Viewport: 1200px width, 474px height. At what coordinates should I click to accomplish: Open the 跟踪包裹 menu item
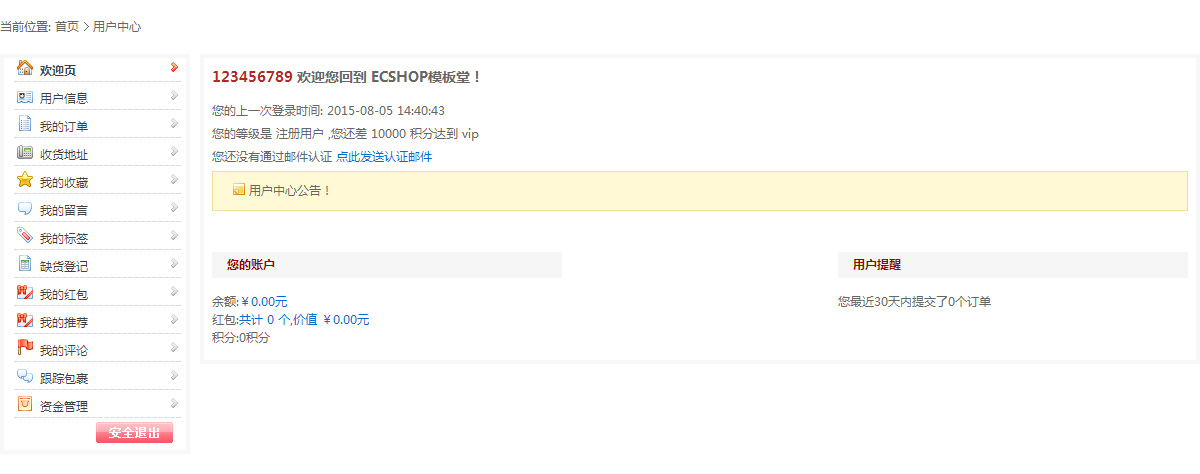point(64,378)
